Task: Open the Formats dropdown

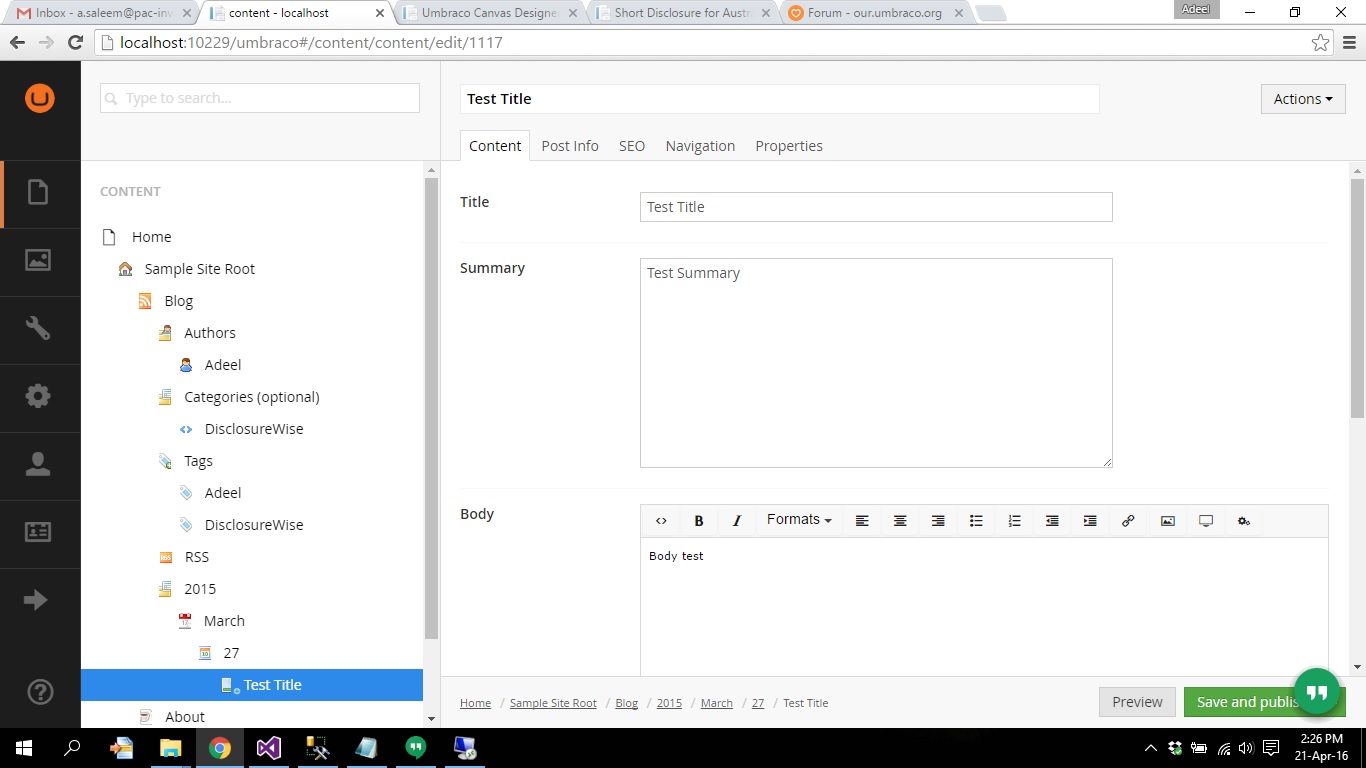Action: pyautogui.click(x=799, y=520)
